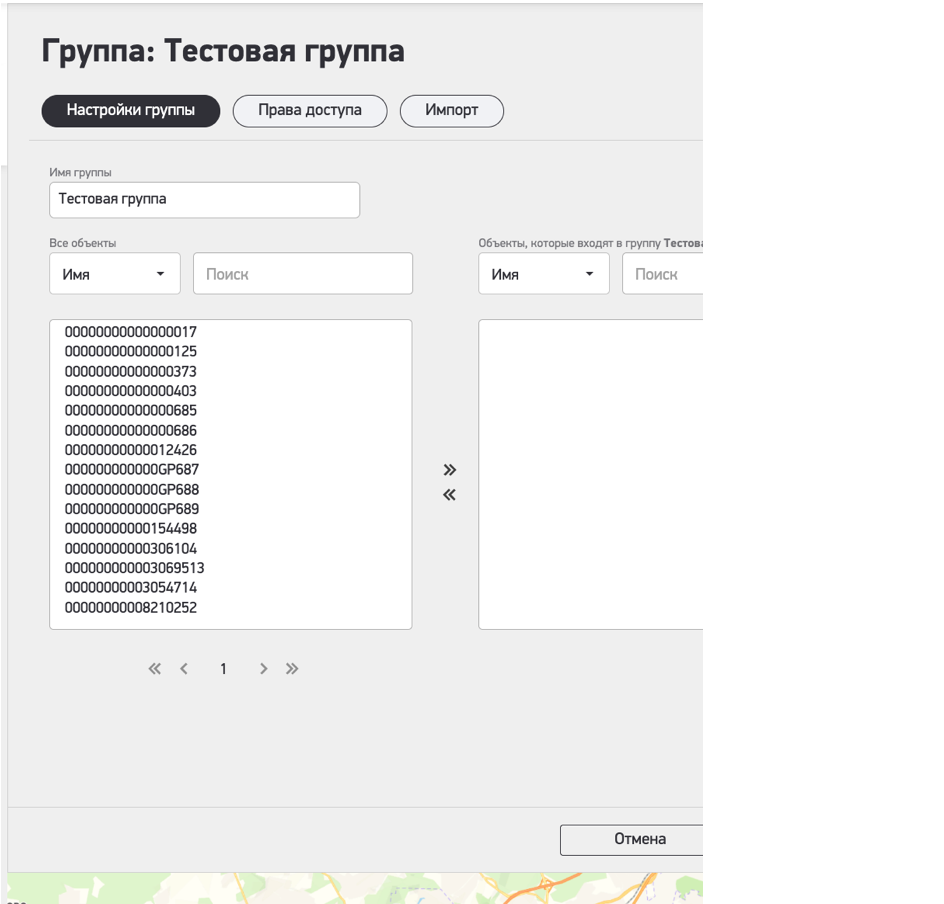
Task: Switch to the Настройки группы tab
Action: click(x=131, y=111)
